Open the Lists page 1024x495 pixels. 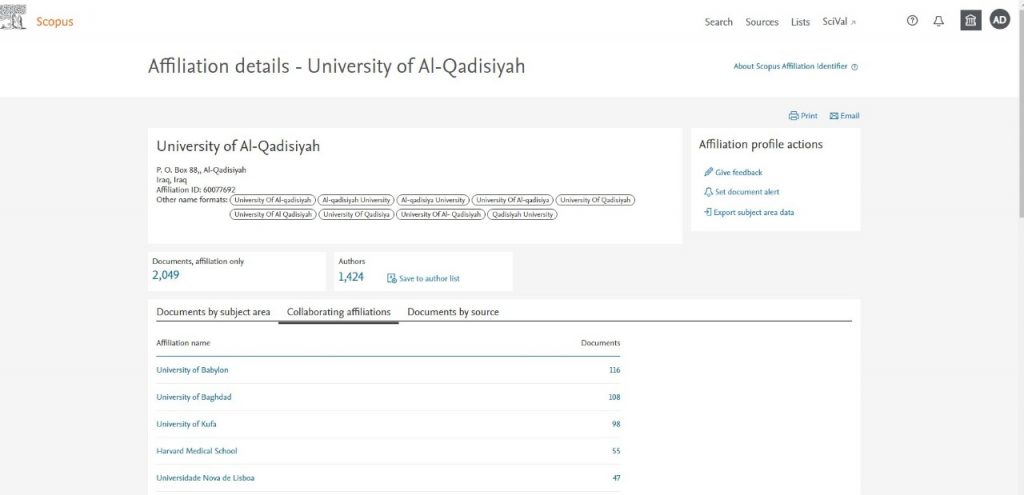point(800,22)
